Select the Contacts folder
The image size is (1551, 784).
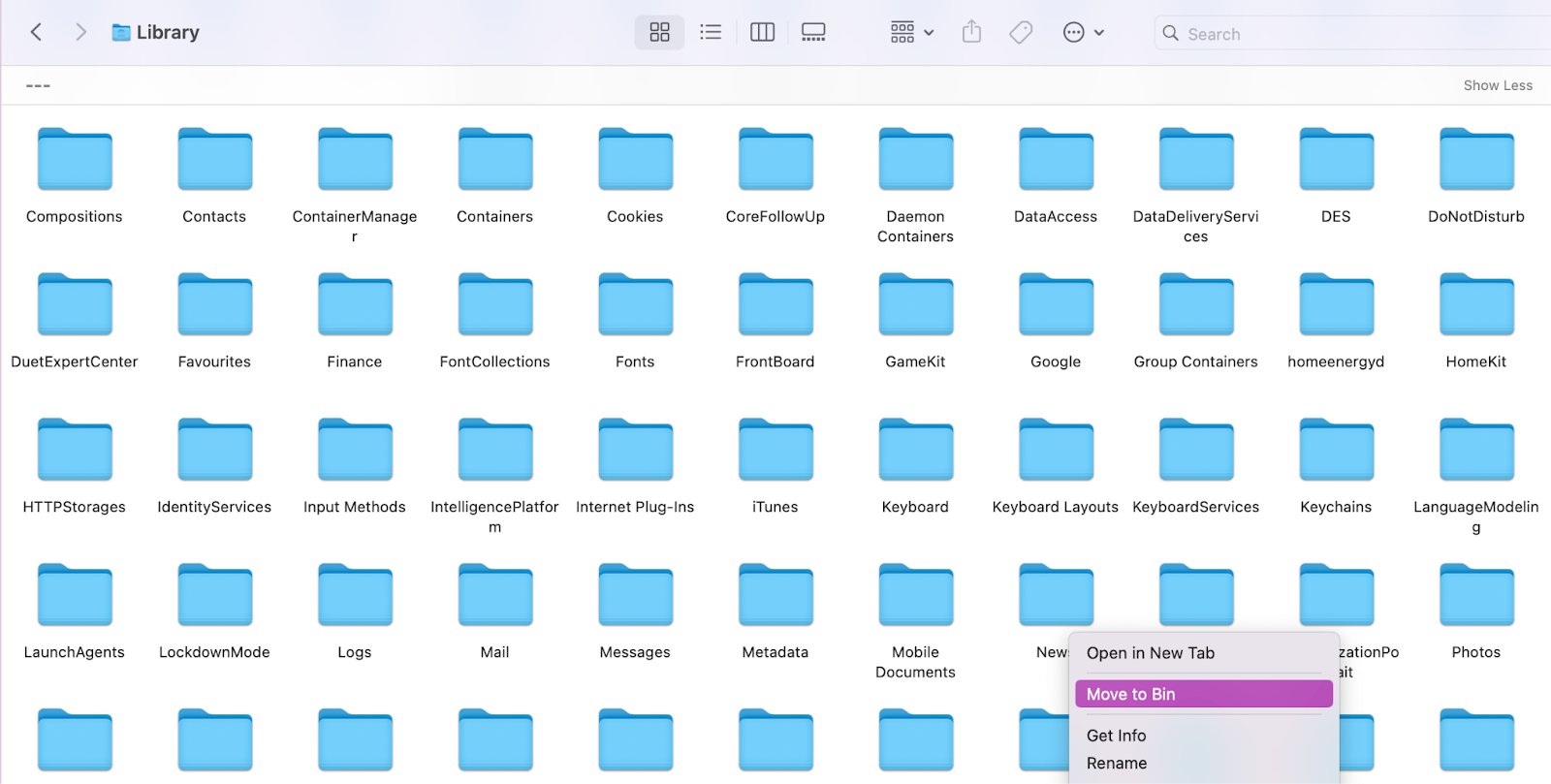pos(214,160)
